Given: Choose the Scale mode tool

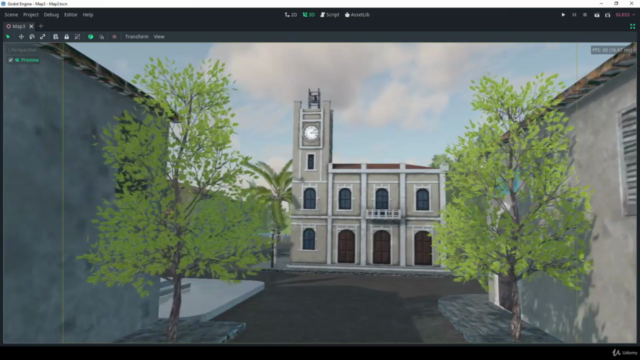Looking at the screenshot, I should [42, 37].
